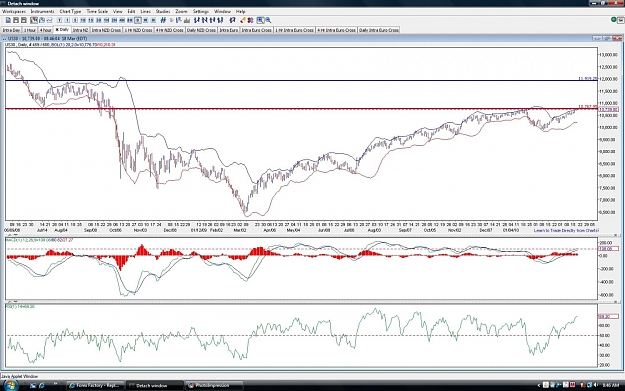Switch to the 1 Hr NZD Cross tab

[x=138, y=30]
